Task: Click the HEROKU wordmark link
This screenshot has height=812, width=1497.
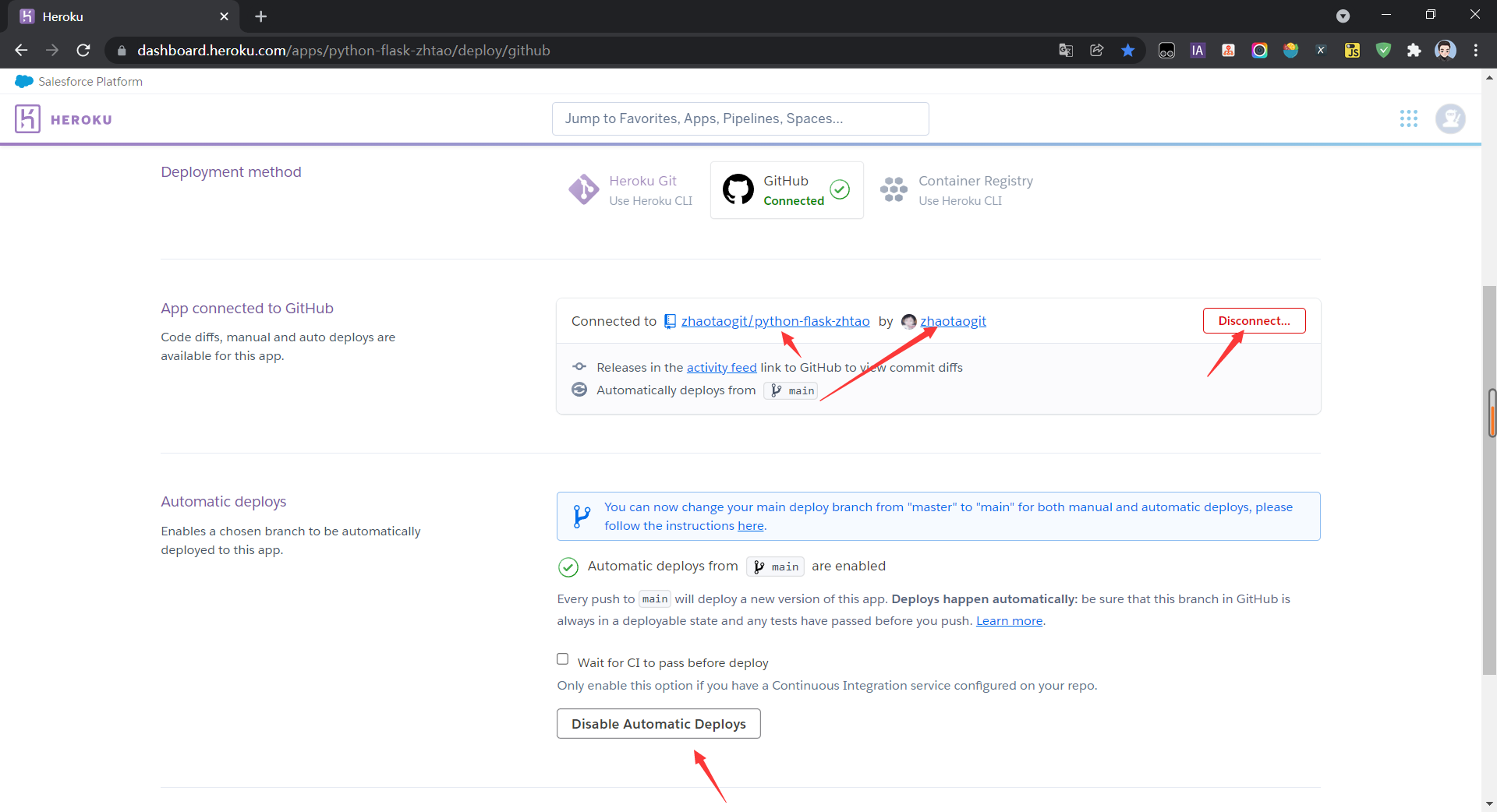Action: tap(81, 119)
